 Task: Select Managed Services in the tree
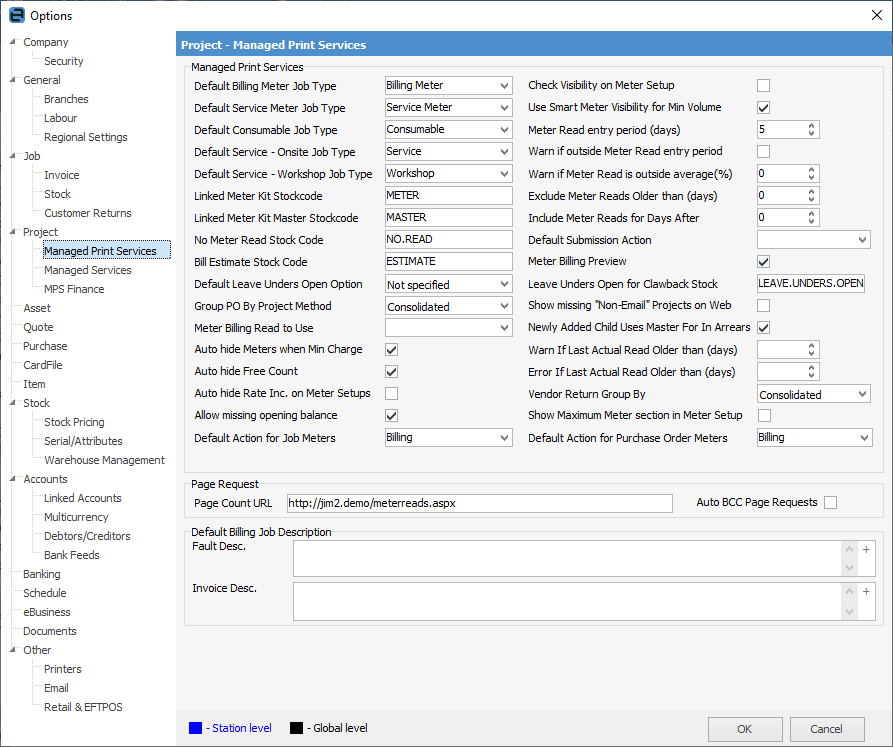(87, 270)
